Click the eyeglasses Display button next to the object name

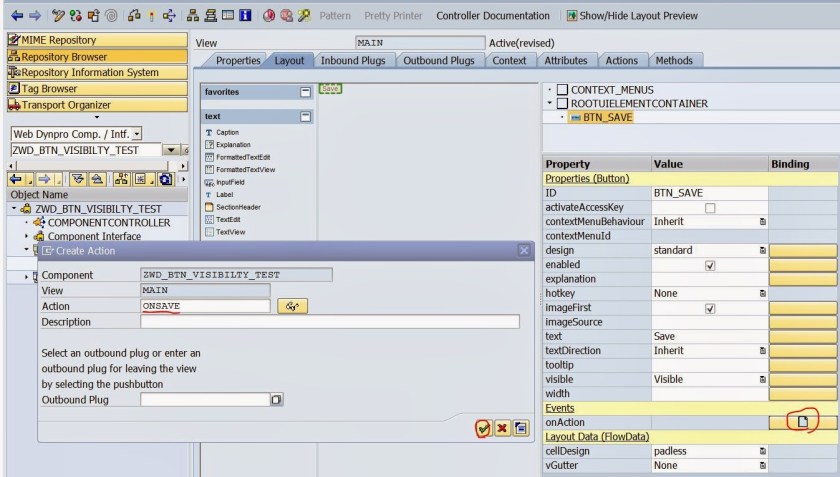pos(185,150)
